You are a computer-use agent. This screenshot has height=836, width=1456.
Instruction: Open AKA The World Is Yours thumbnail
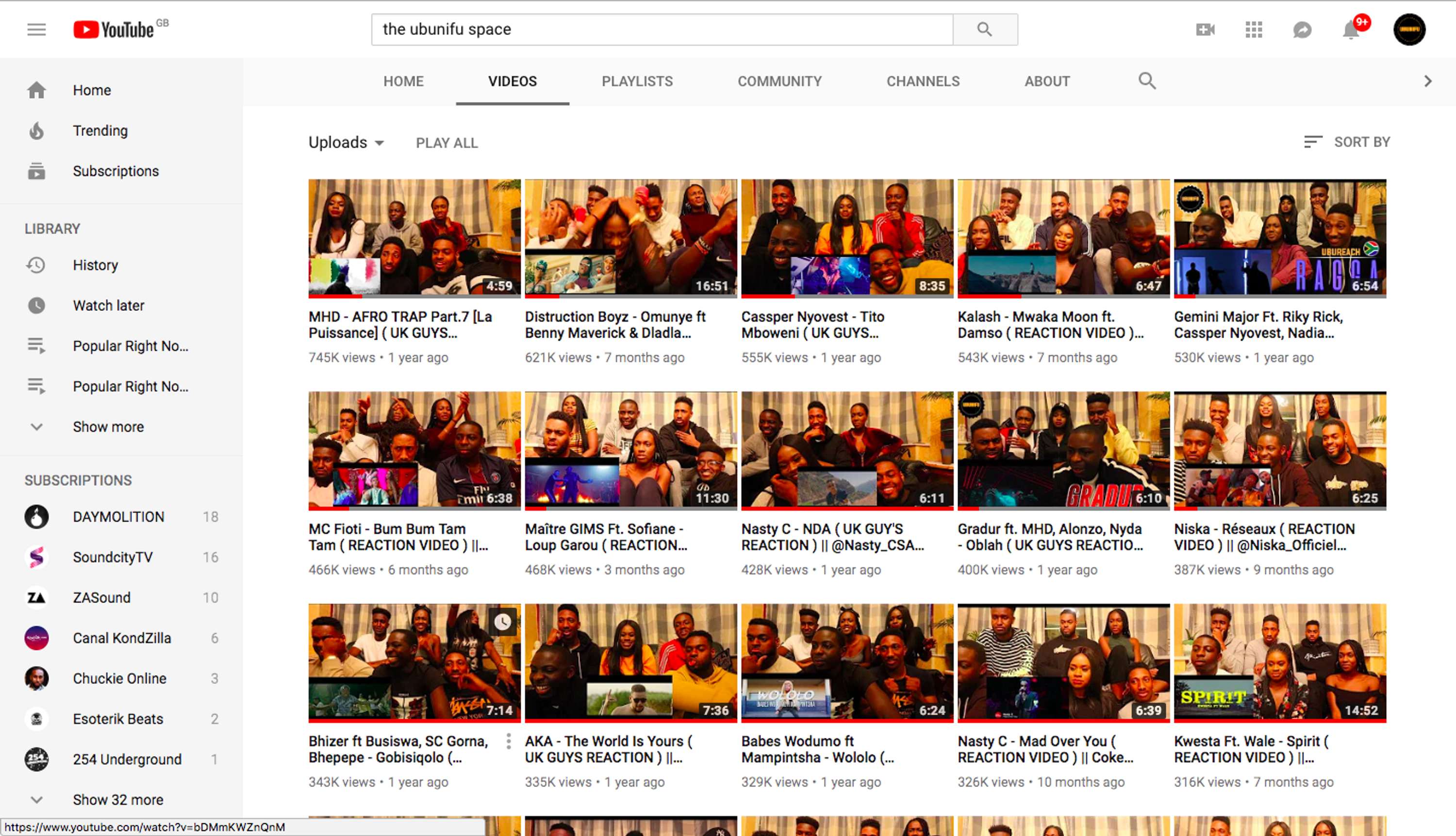click(630, 663)
